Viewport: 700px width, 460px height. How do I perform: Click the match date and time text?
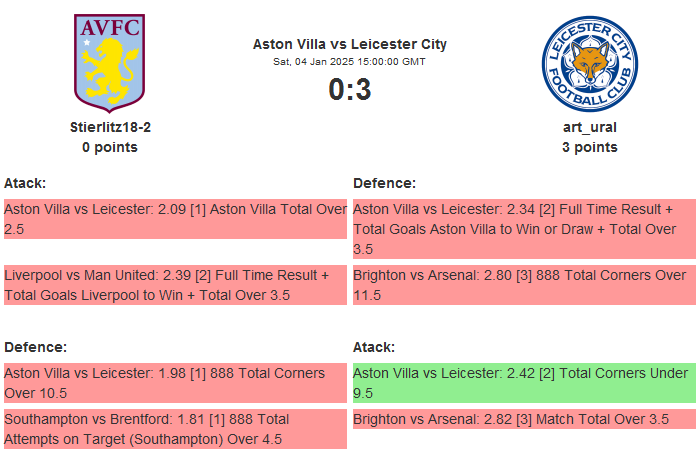tap(350, 62)
